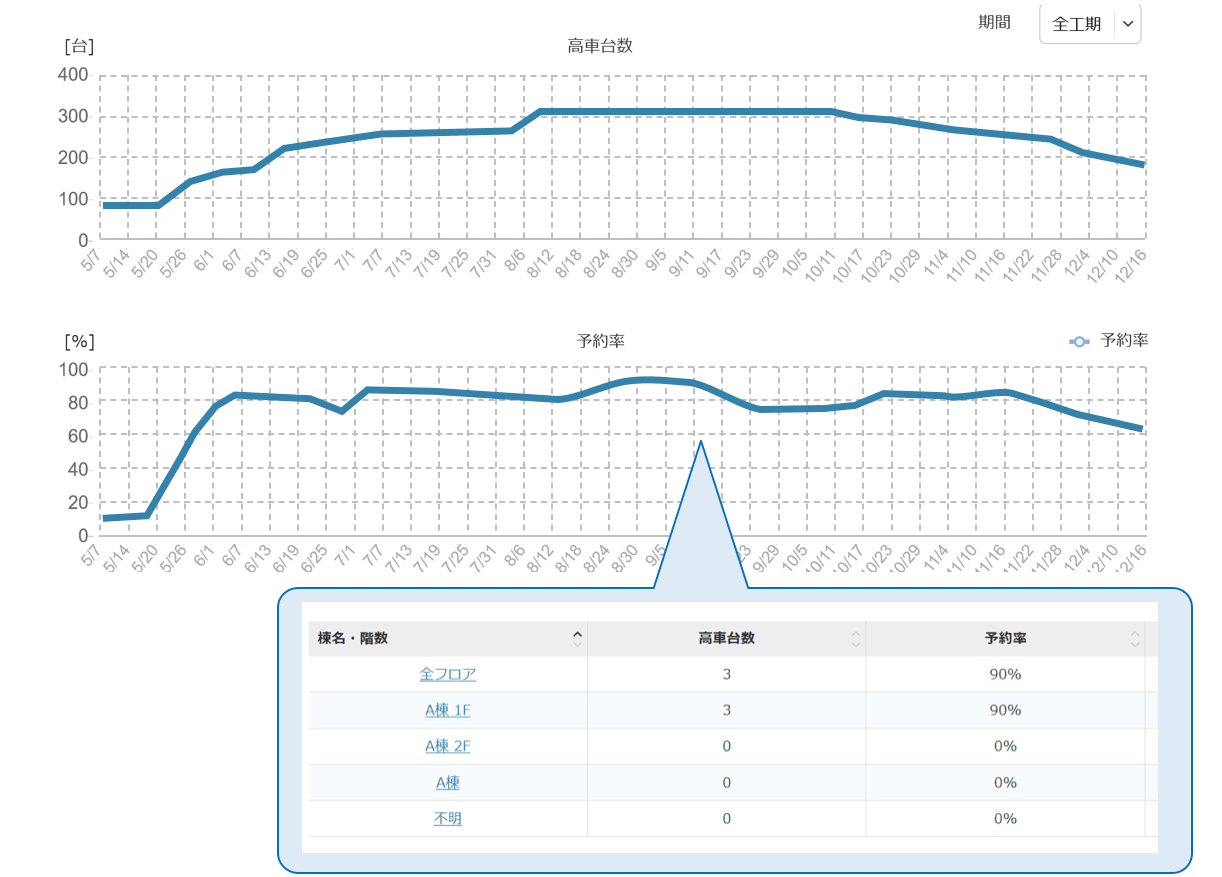
Task: Toggle the 予約率 legend label text
Action: coord(1124,341)
